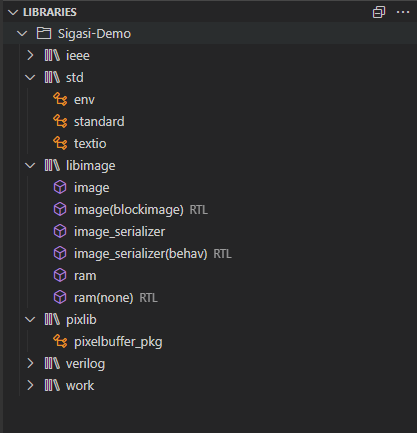The width and height of the screenshot is (417, 433).
Task: Collapse the std library node
Action: (30, 77)
